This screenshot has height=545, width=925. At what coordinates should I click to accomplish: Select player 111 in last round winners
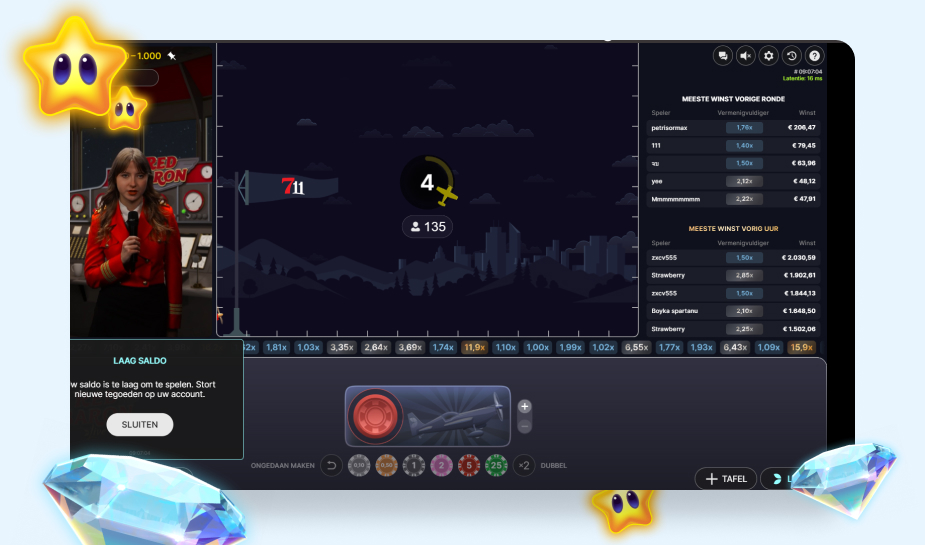click(x=733, y=145)
